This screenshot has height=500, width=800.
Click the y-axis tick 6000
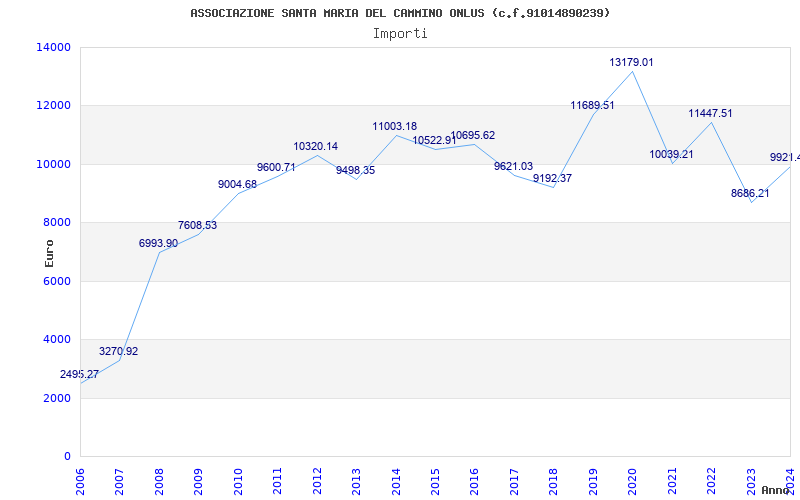(x=57, y=281)
